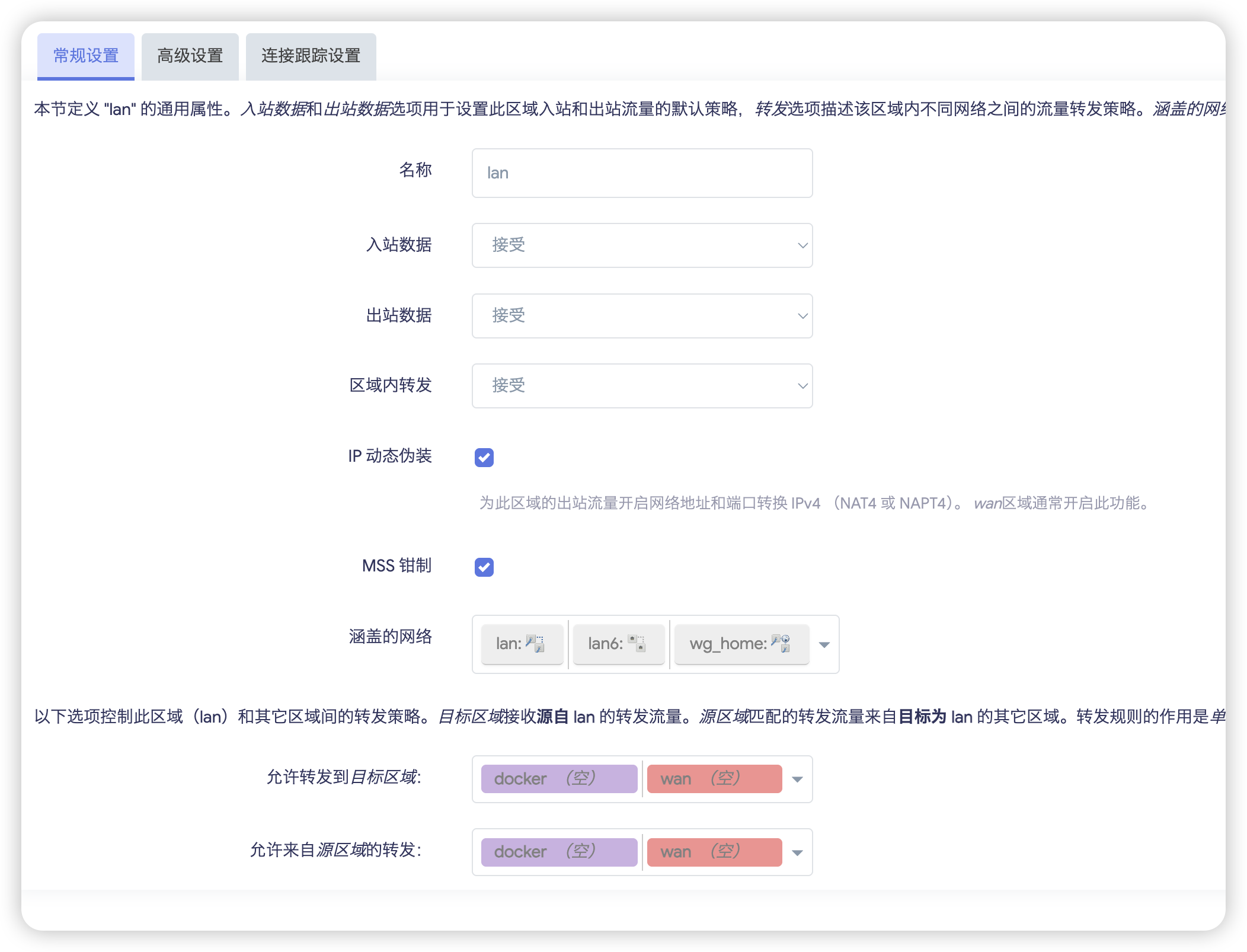Uncheck the MSS 钳制 checkbox
Screen dimensions: 1247x952
pos(484,567)
